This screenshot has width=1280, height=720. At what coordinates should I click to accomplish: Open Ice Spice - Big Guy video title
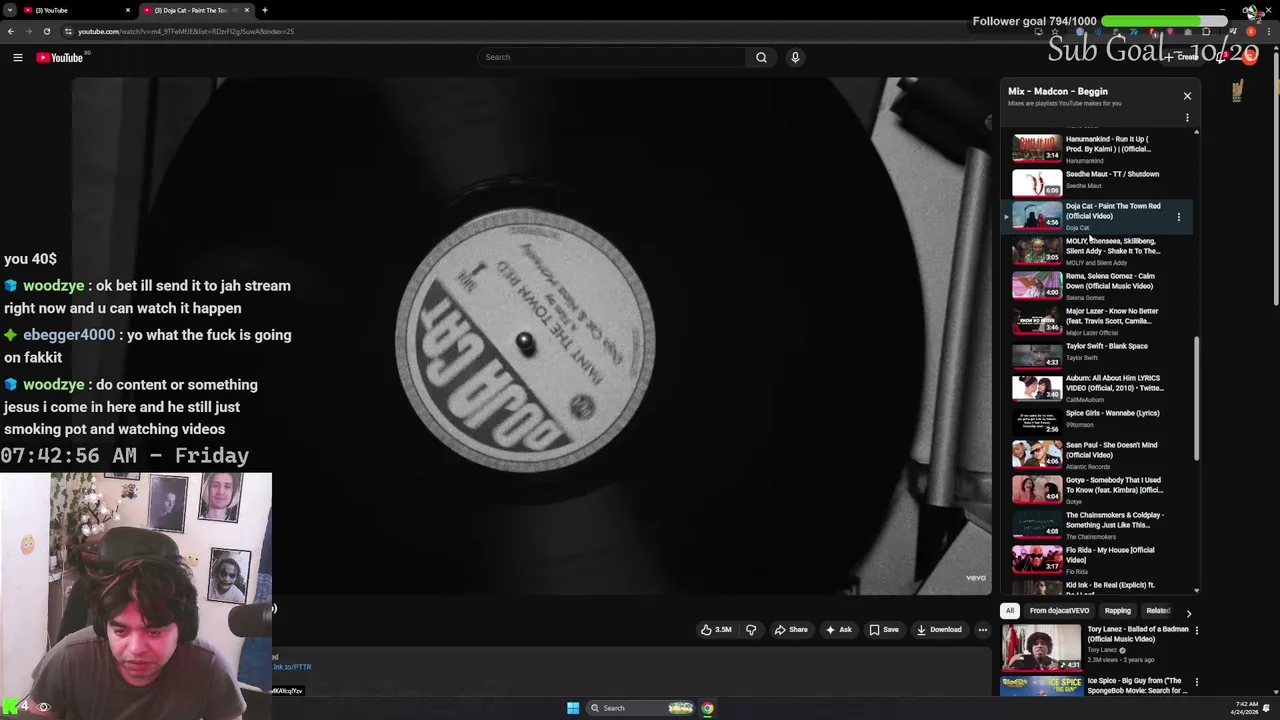[x=1137, y=686]
